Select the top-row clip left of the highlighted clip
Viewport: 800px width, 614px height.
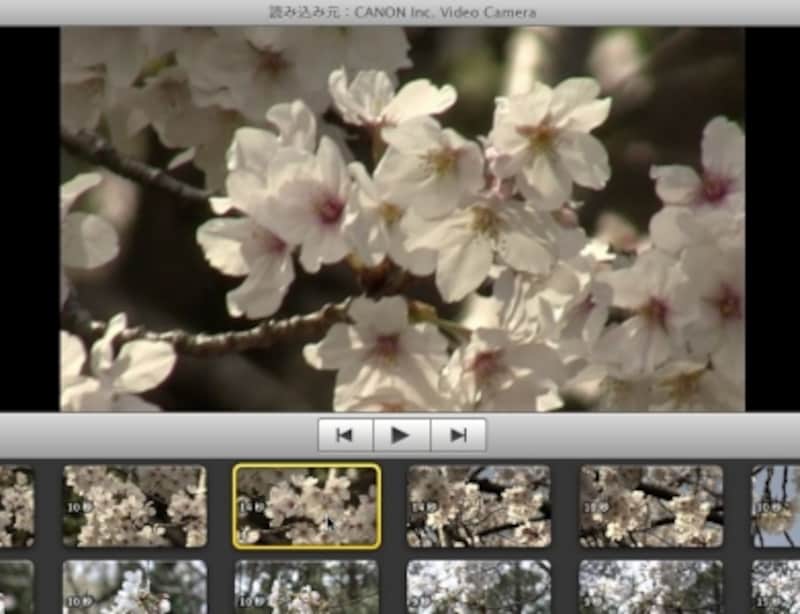(135, 506)
